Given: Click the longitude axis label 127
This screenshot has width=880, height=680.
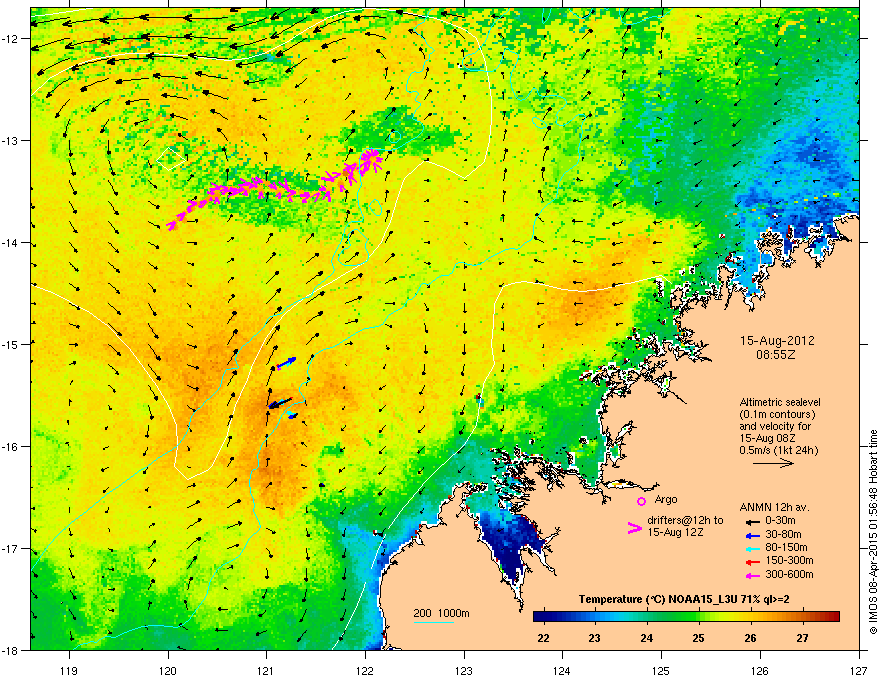Looking at the screenshot, I should point(858,670).
